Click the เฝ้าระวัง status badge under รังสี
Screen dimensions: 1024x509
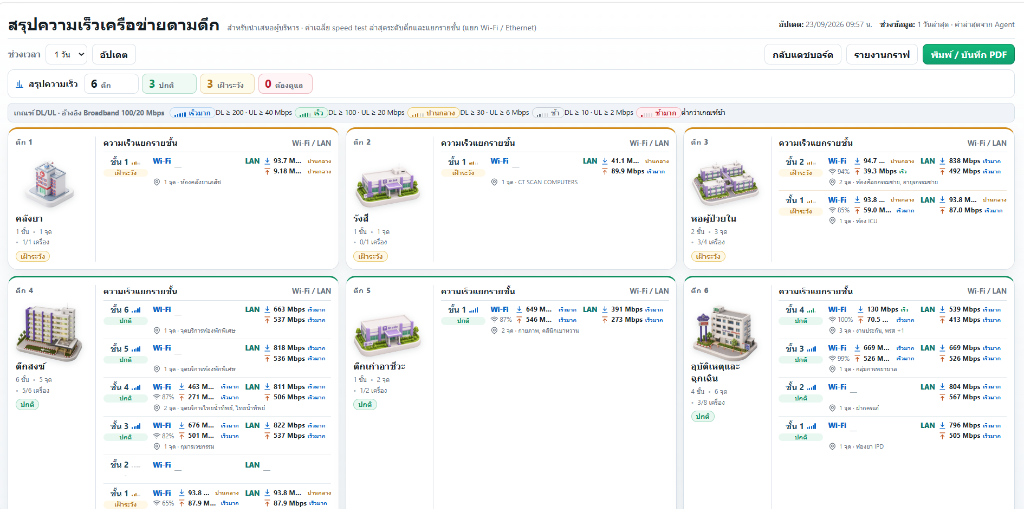point(370,256)
